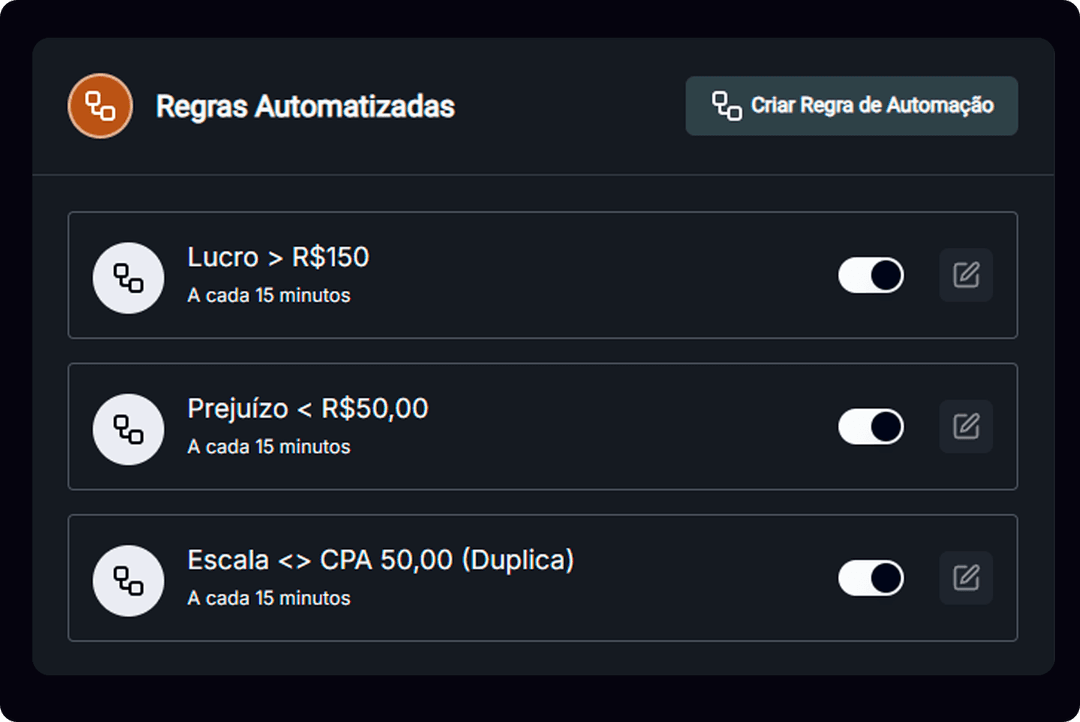Click the orange automation icon in header
The height and width of the screenshot is (722, 1080).
(100, 106)
